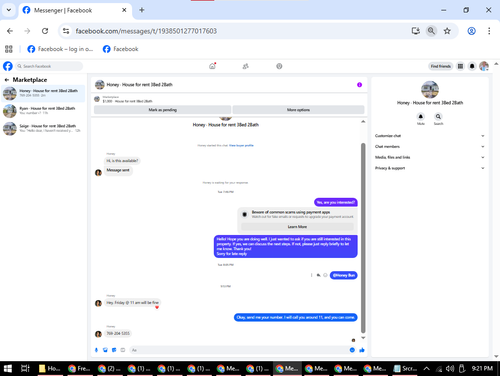Open the Facebook notifications bell

coord(472,66)
